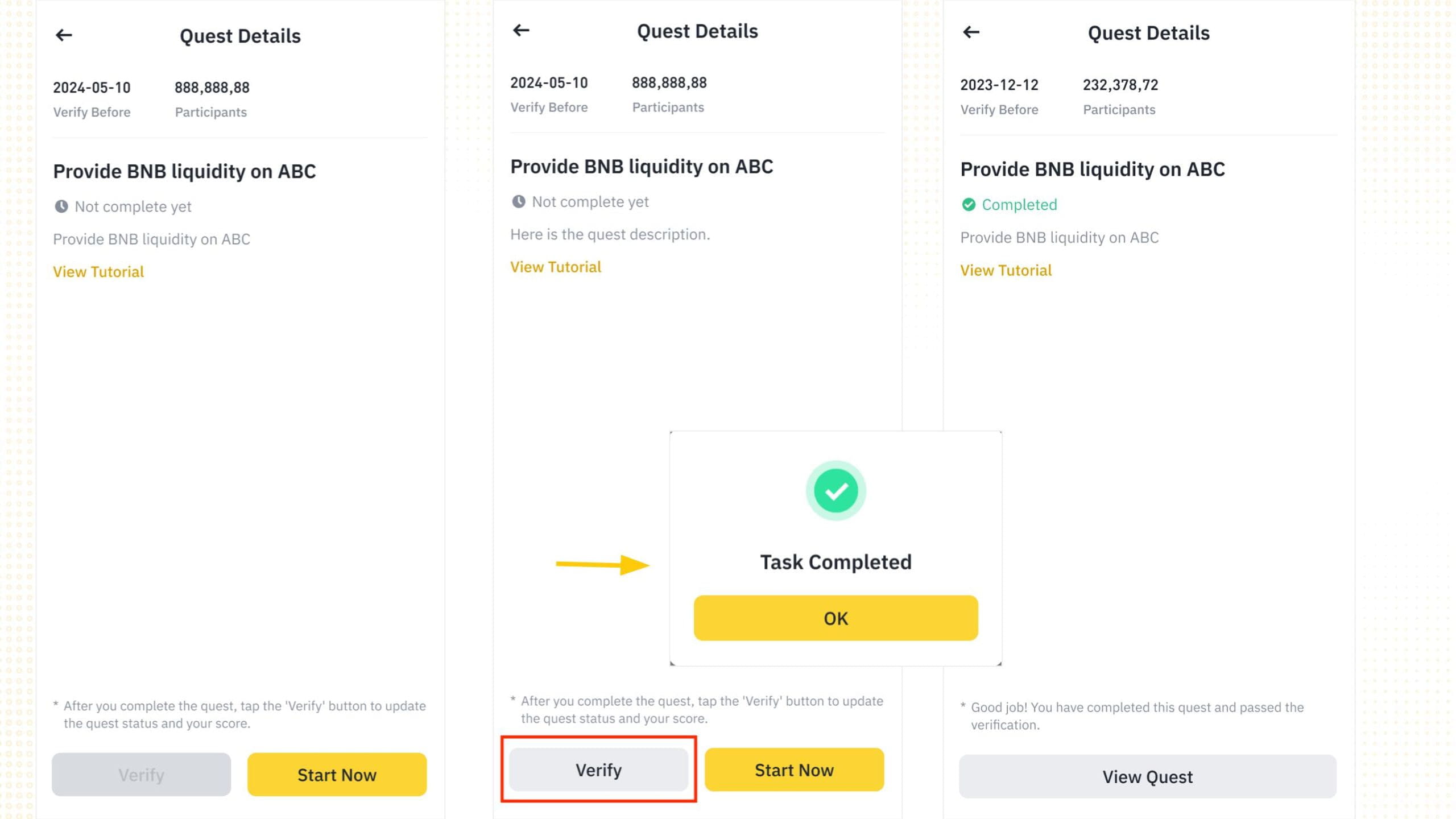The width and height of the screenshot is (1456, 819).
Task: Click the large green checkmark in Task Completed dialog
Action: click(x=835, y=491)
